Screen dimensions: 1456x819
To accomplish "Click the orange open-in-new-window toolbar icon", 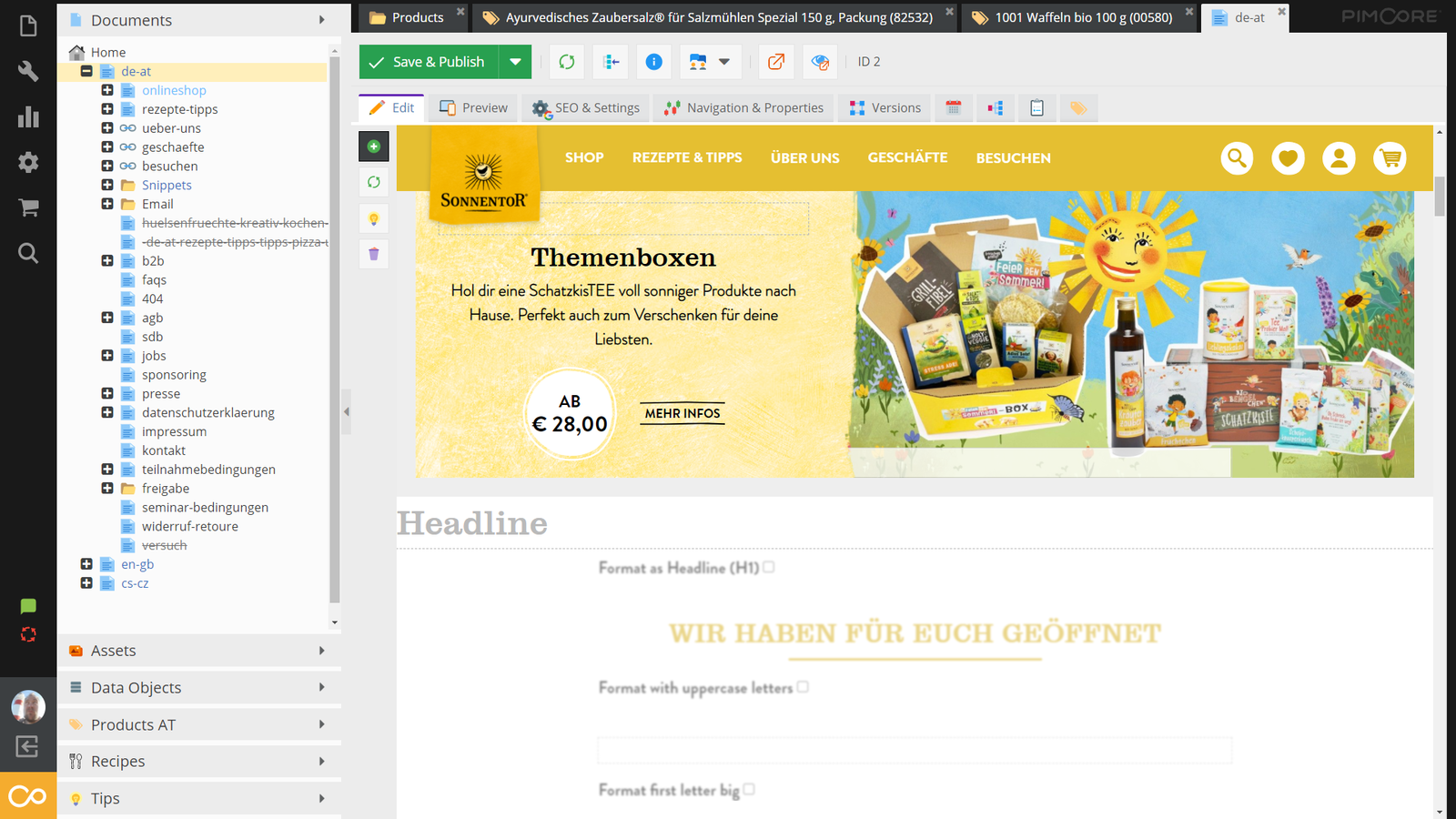I will (x=776, y=62).
